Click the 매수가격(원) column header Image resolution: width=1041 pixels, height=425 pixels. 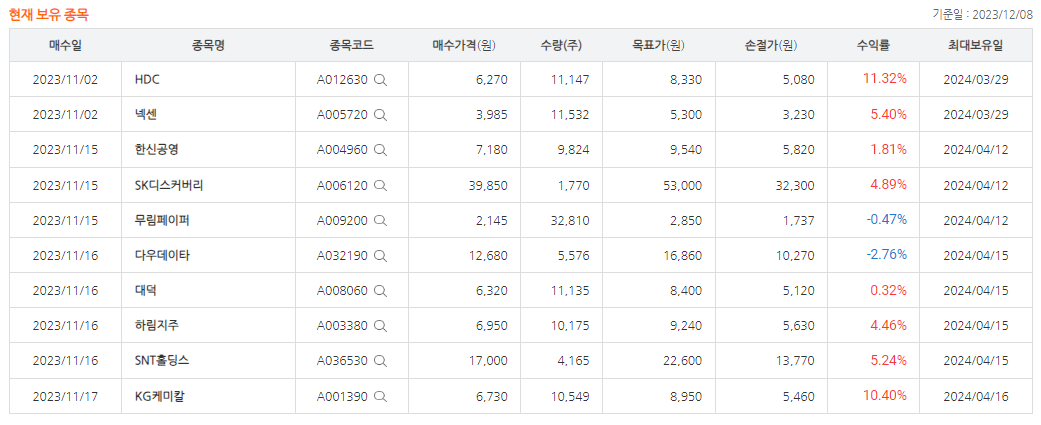point(464,45)
